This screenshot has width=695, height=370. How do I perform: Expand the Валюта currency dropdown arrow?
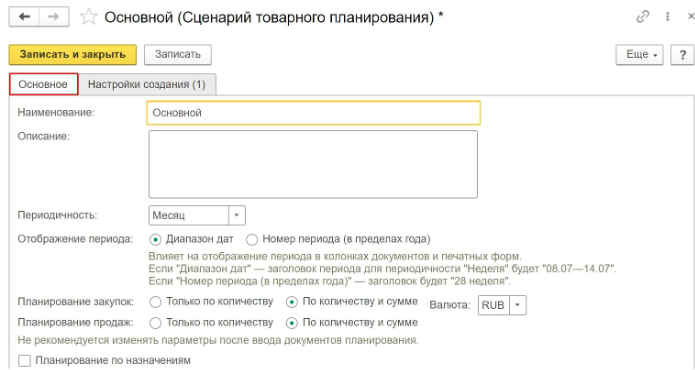pyautogui.click(x=518, y=305)
